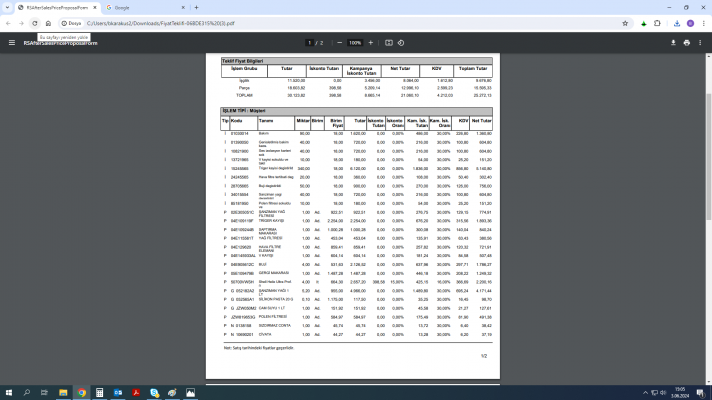Image resolution: width=712 pixels, height=400 pixels.
Task: Go forward in browser history
Action: (x=21, y=23)
